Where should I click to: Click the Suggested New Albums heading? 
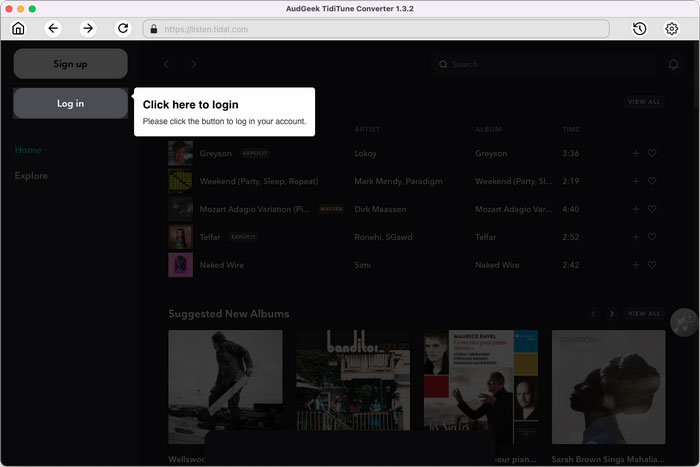[x=229, y=314]
